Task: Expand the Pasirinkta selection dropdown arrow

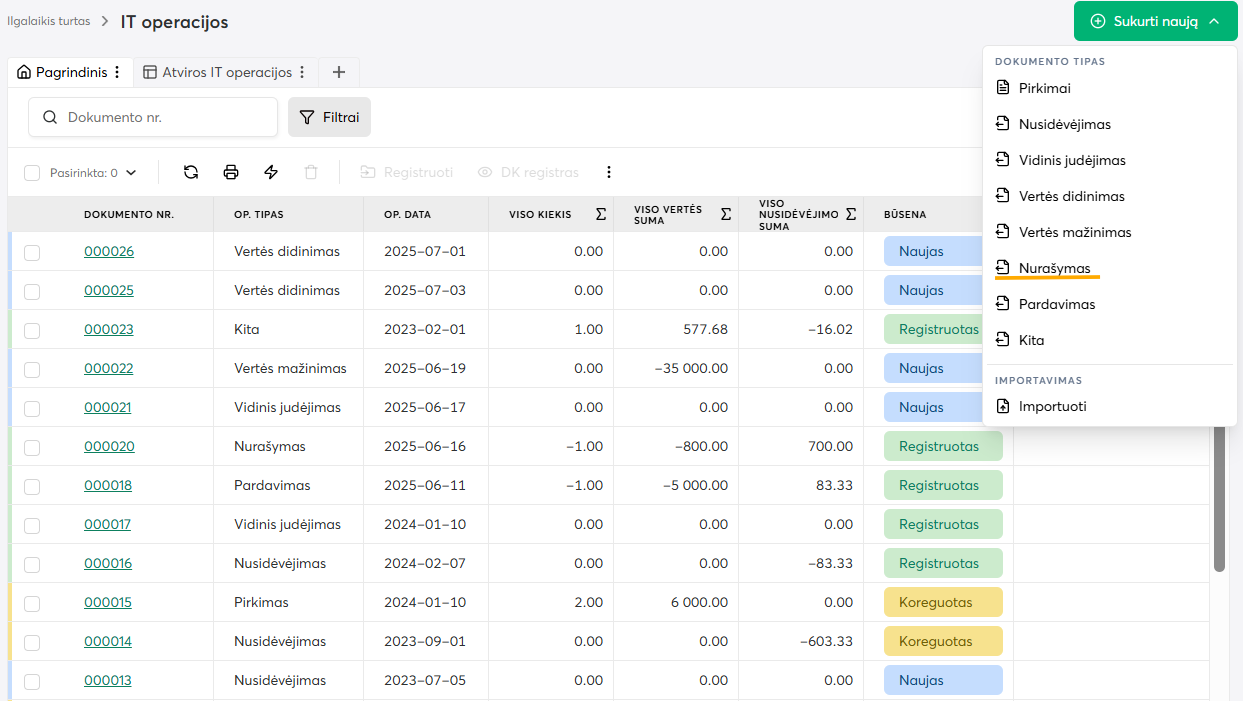Action: [x=130, y=173]
